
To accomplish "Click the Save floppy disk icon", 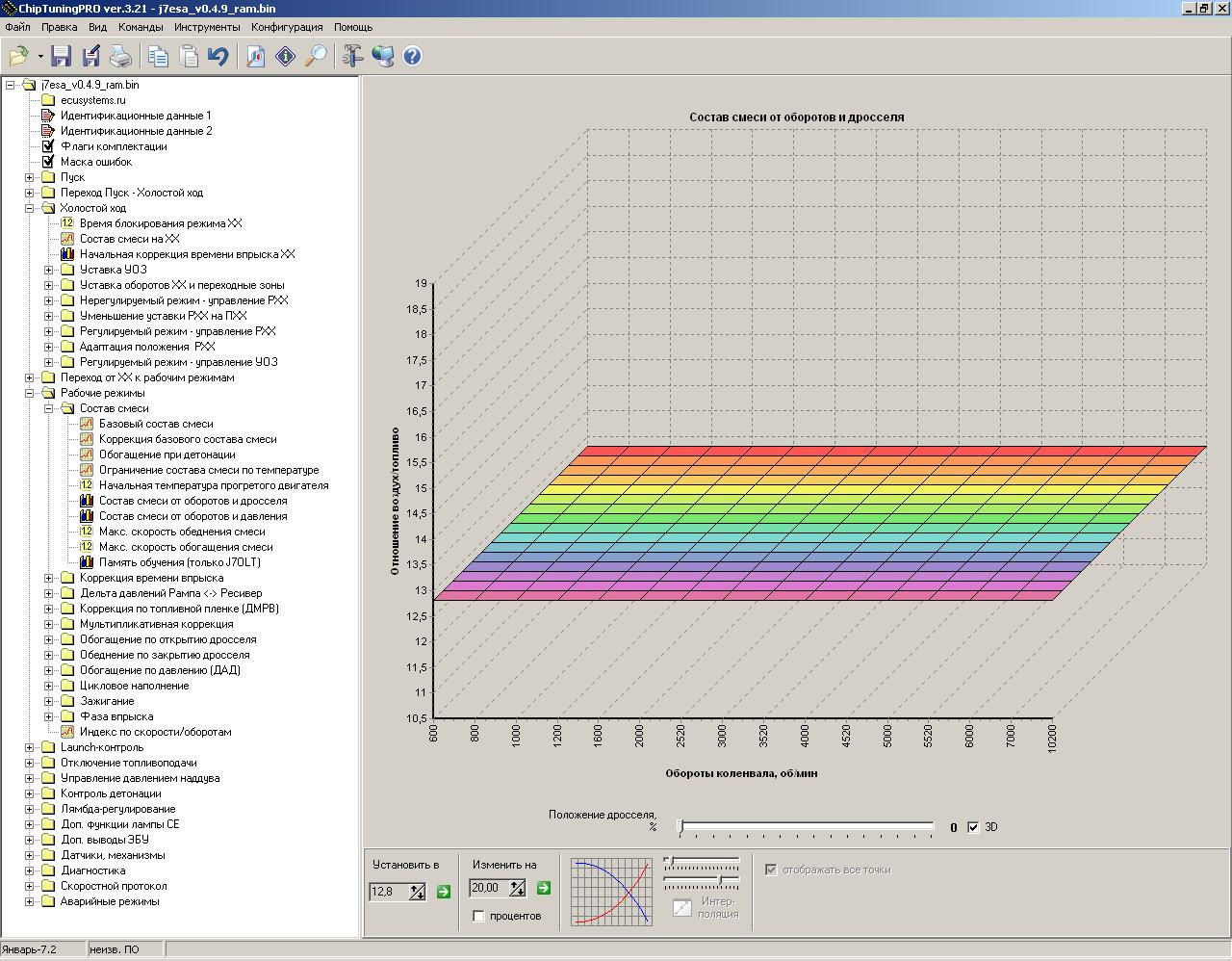I will [x=61, y=57].
